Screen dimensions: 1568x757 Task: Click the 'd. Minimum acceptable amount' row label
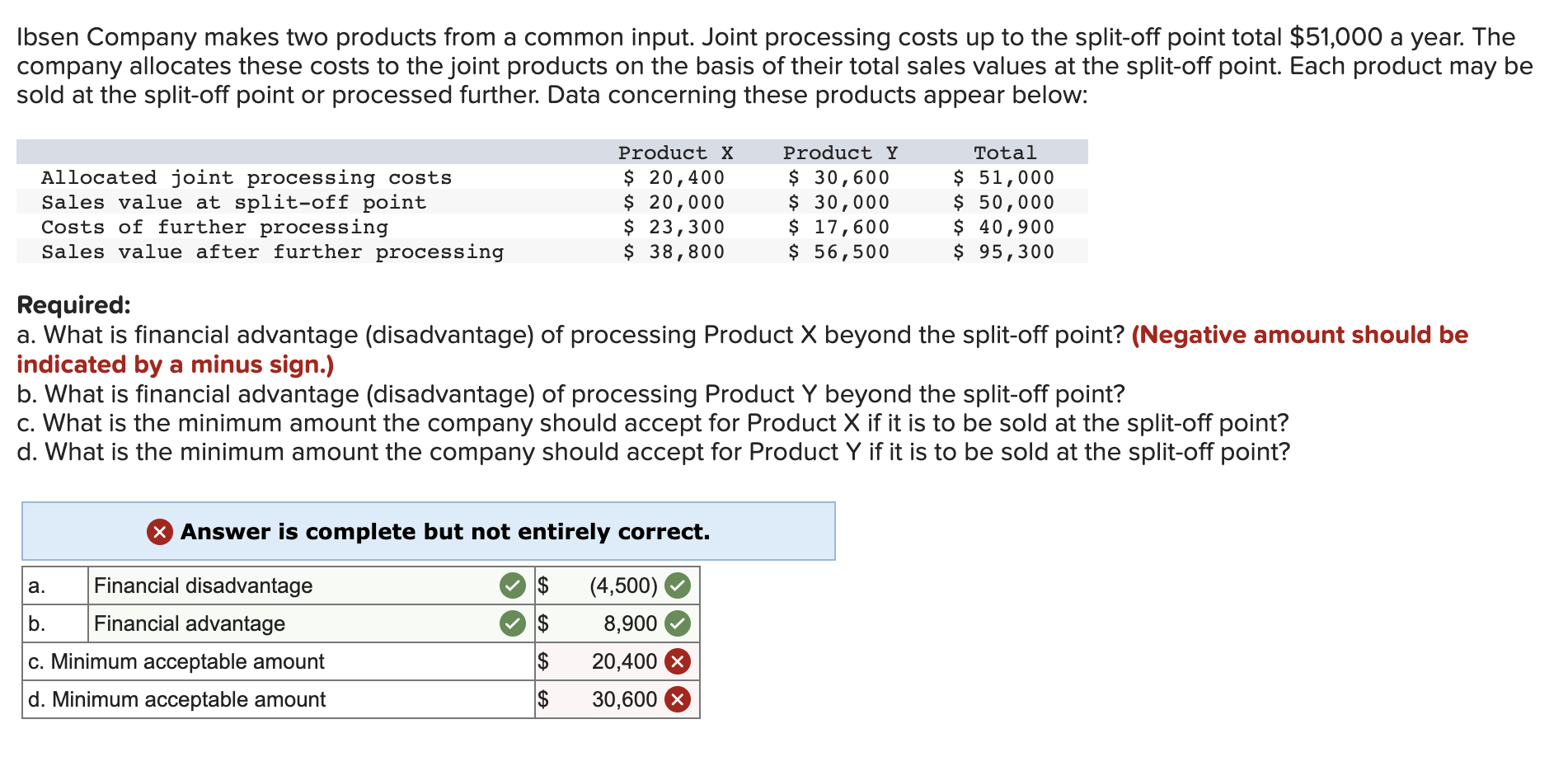coord(177,699)
